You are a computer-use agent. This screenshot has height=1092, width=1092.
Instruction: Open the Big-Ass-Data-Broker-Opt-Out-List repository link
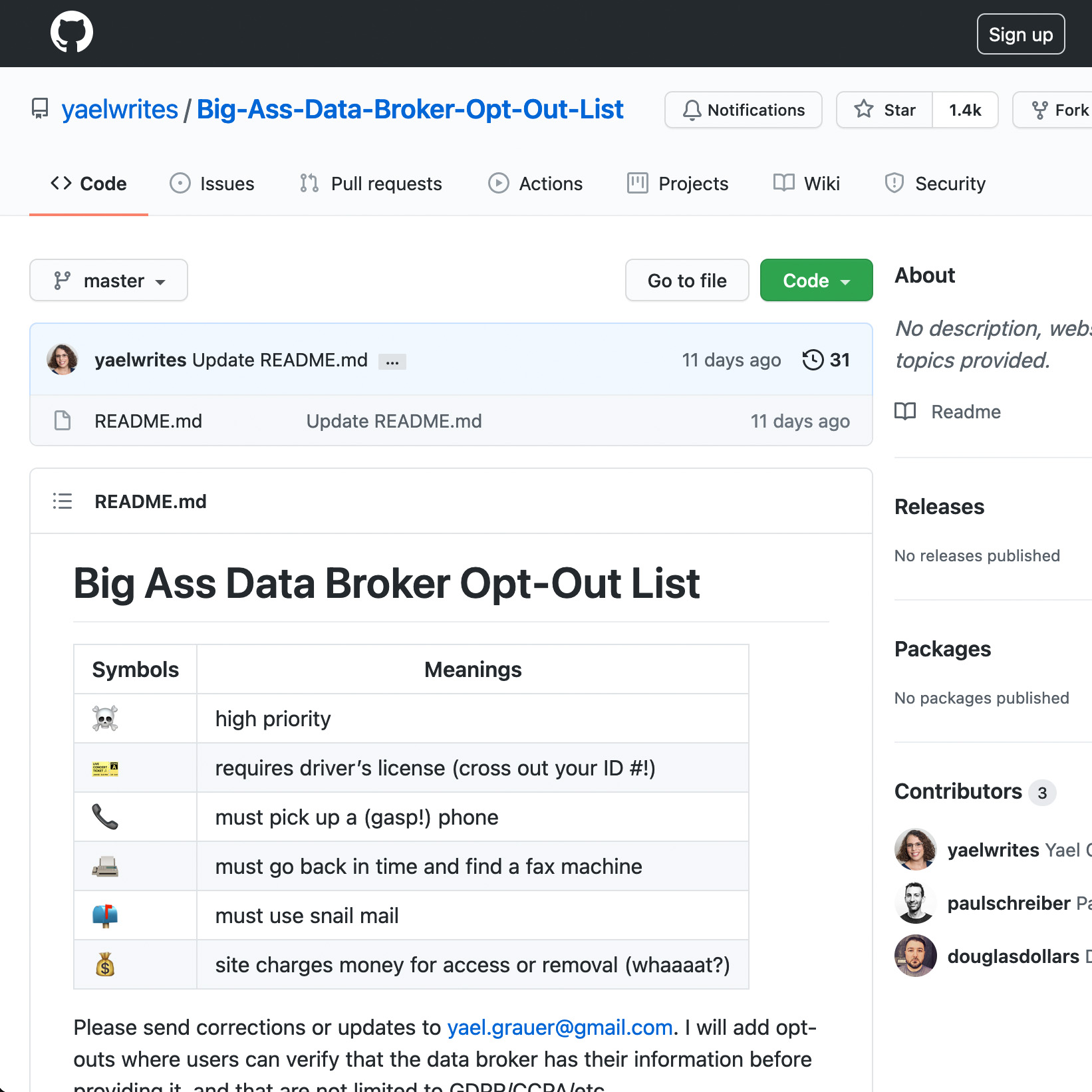pyautogui.click(x=410, y=109)
